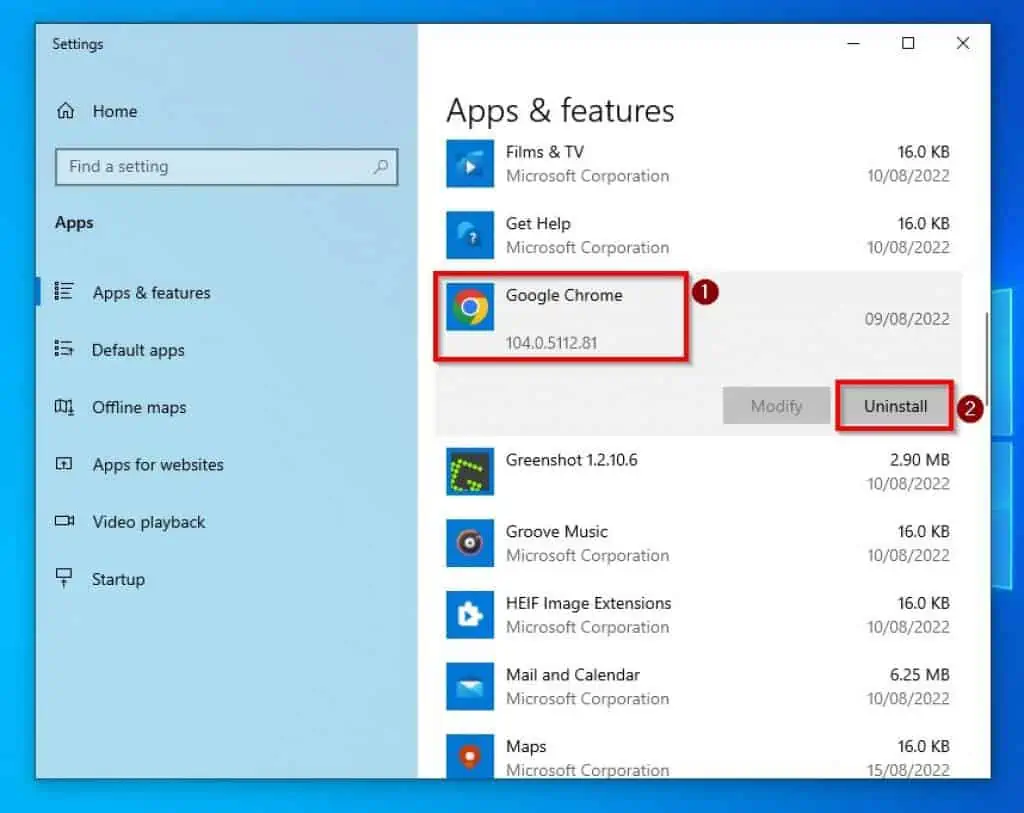
Task: Minimize the Settings window
Action: pos(853,43)
